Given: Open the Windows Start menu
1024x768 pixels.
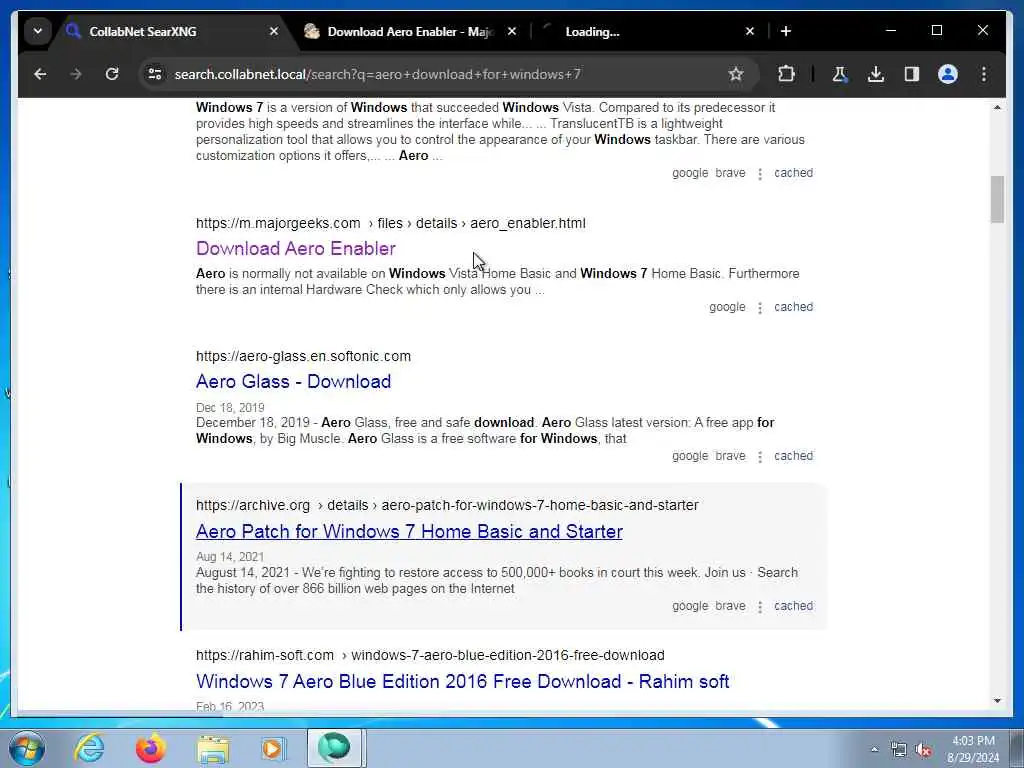Looking at the screenshot, I should tap(27, 748).
